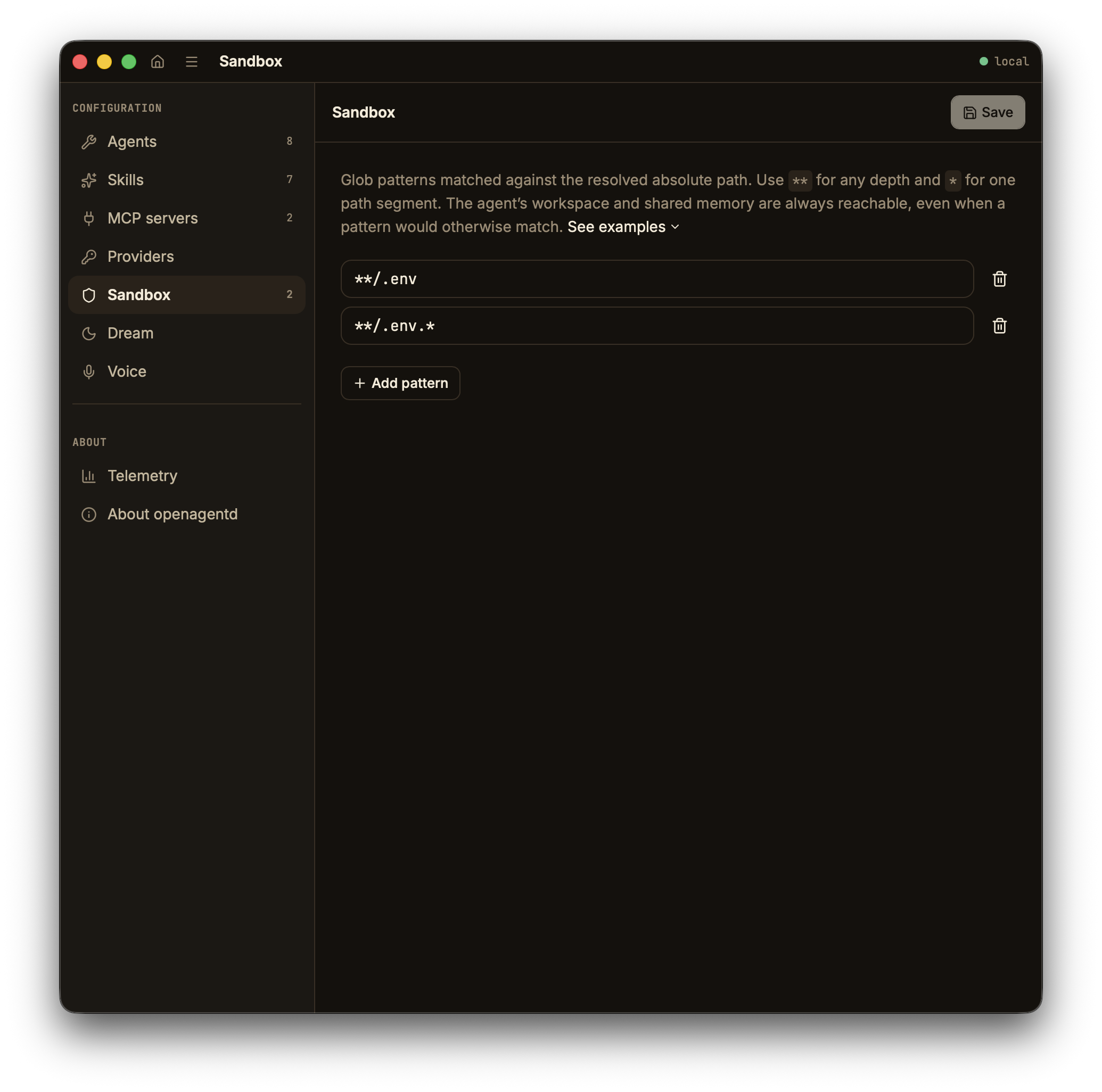Open the Telemetry page
Screen dimensions: 1102x1092
tap(186, 476)
